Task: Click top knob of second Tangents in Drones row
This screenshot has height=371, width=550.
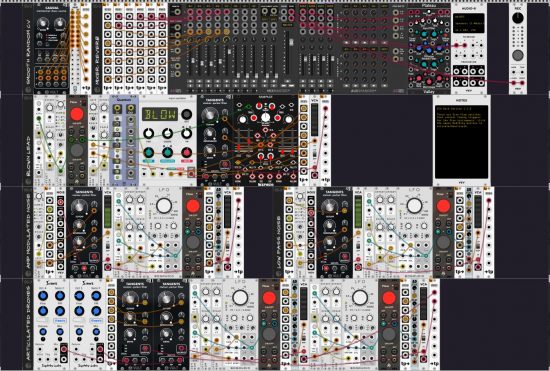Action: tap(166, 298)
